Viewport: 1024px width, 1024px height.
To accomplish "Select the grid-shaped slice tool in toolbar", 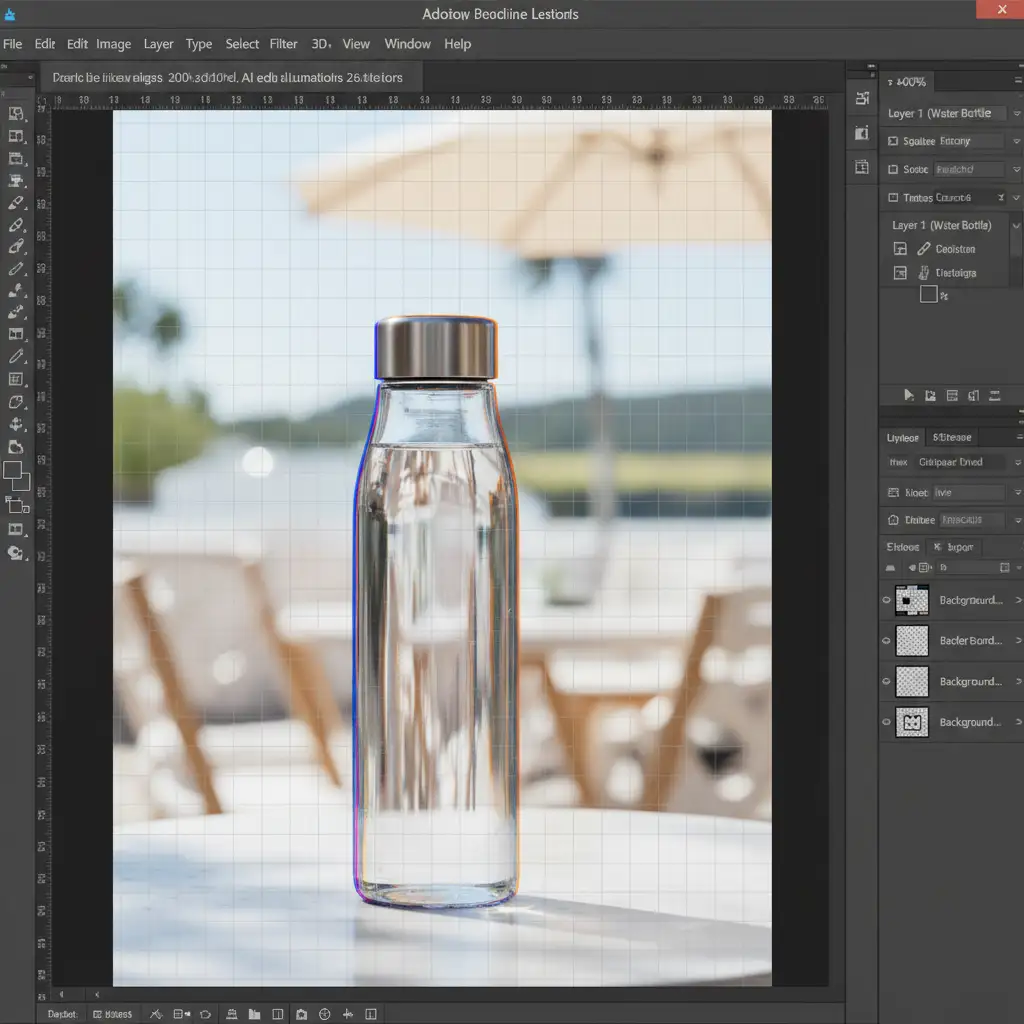I will 16,379.
